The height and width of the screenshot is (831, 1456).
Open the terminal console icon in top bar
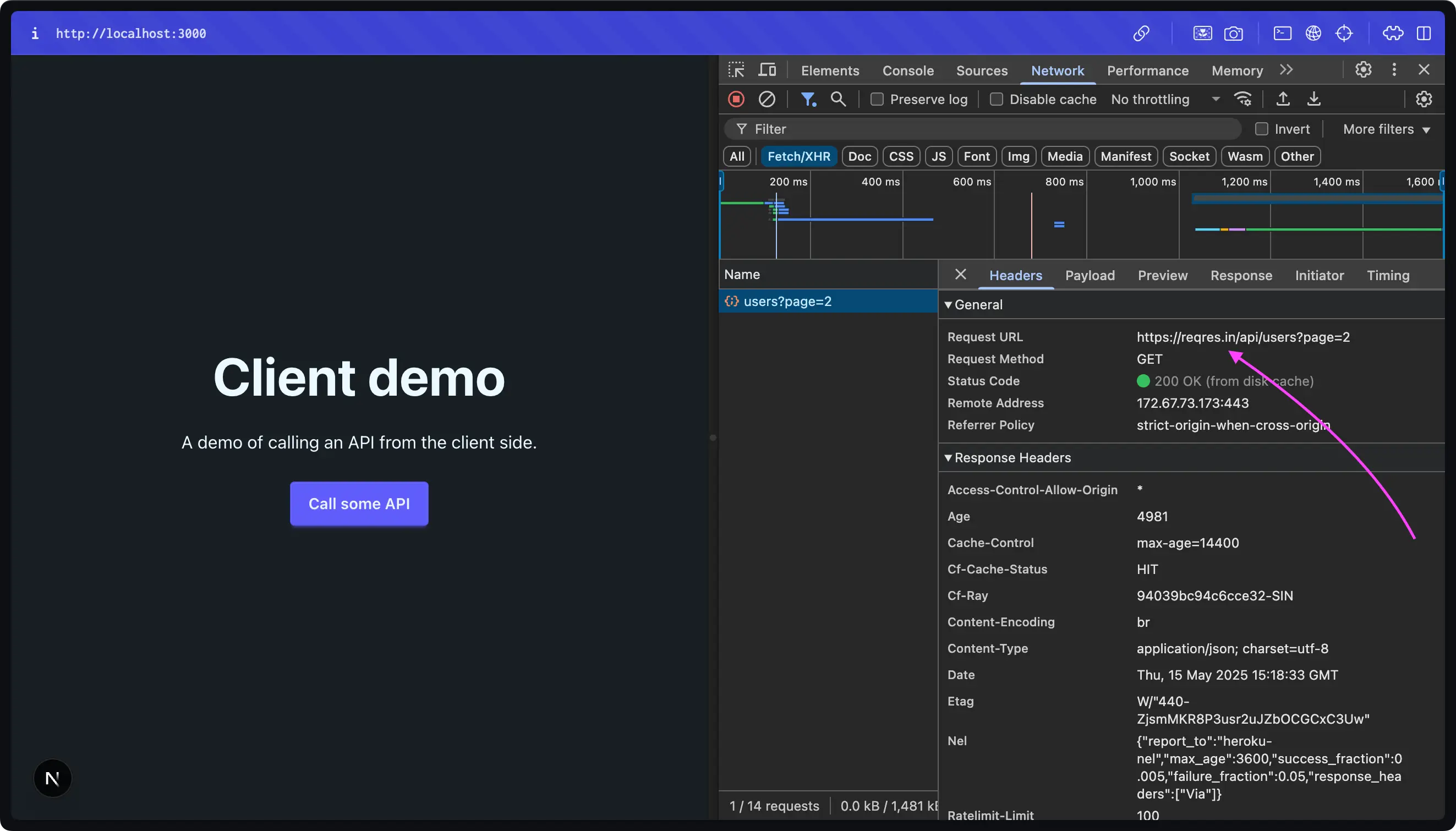[1283, 34]
